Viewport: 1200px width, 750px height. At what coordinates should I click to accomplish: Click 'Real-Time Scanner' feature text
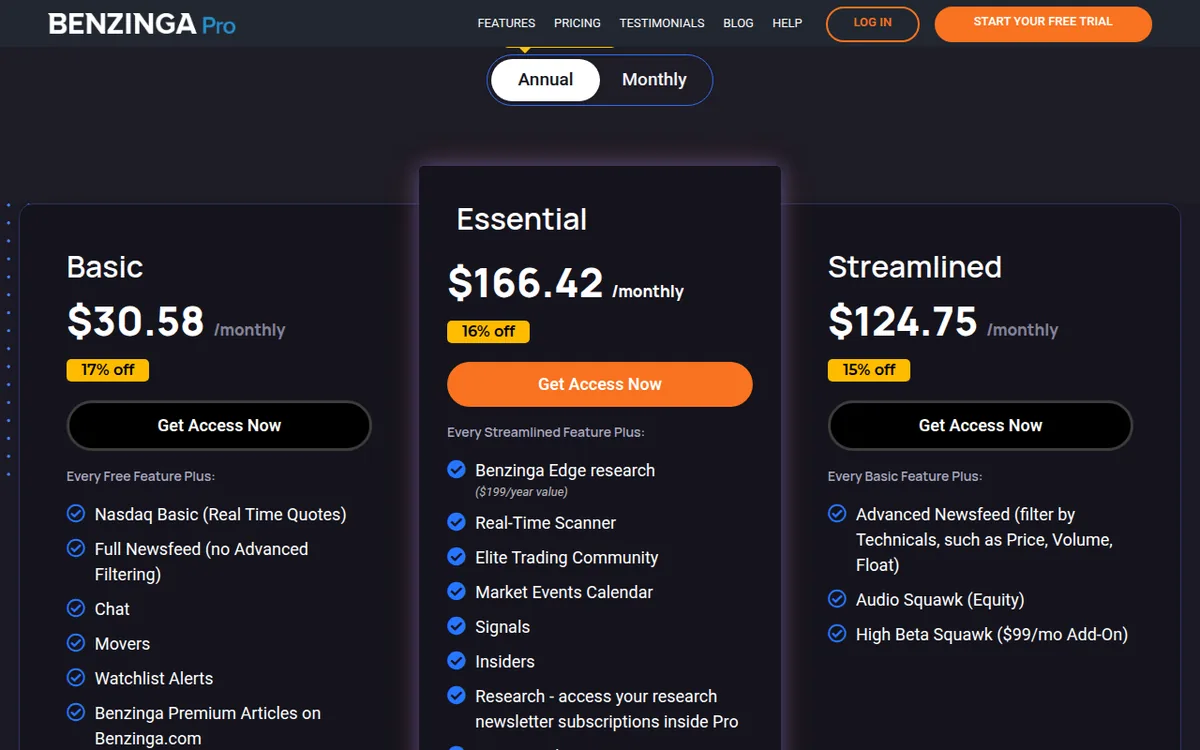(x=546, y=523)
